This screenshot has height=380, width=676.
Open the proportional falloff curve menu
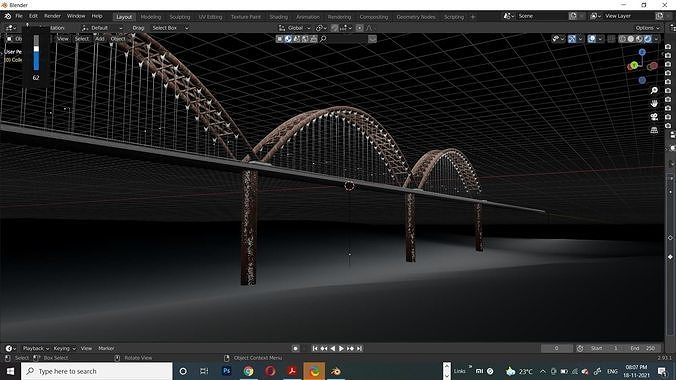pyautogui.click(x=369, y=28)
